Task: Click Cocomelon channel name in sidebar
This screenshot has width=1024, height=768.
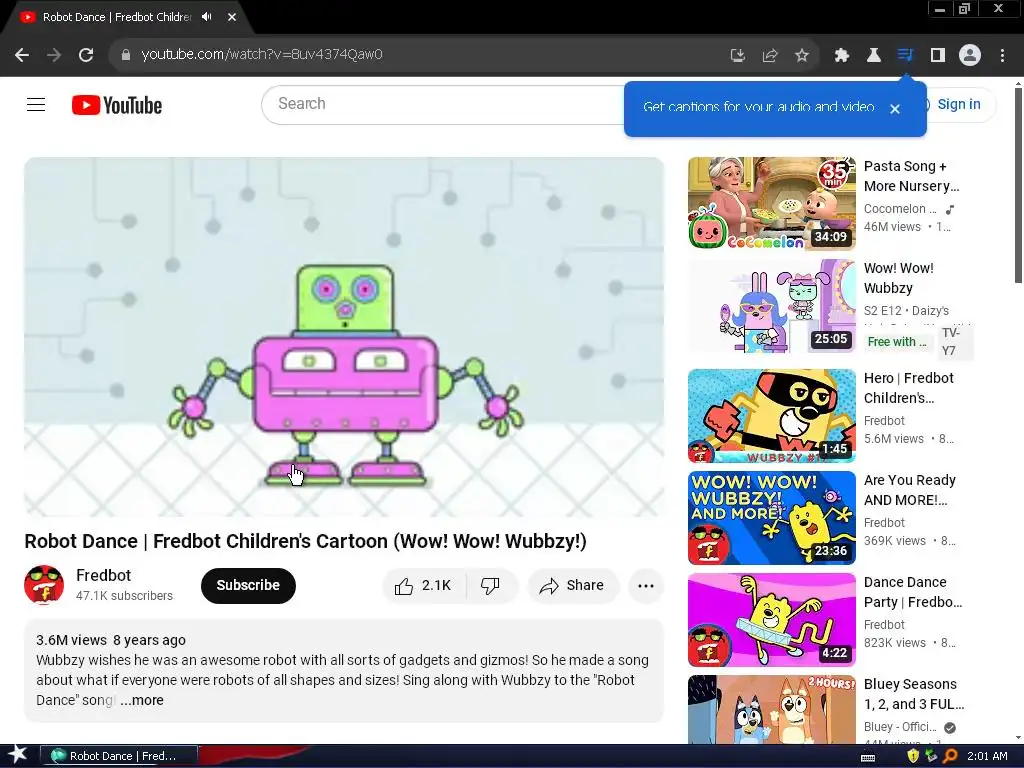Action: [x=899, y=209]
